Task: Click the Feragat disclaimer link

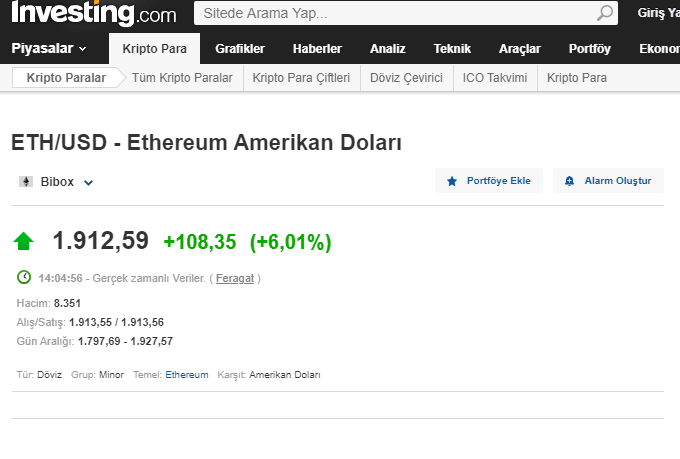Action: click(x=235, y=278)
